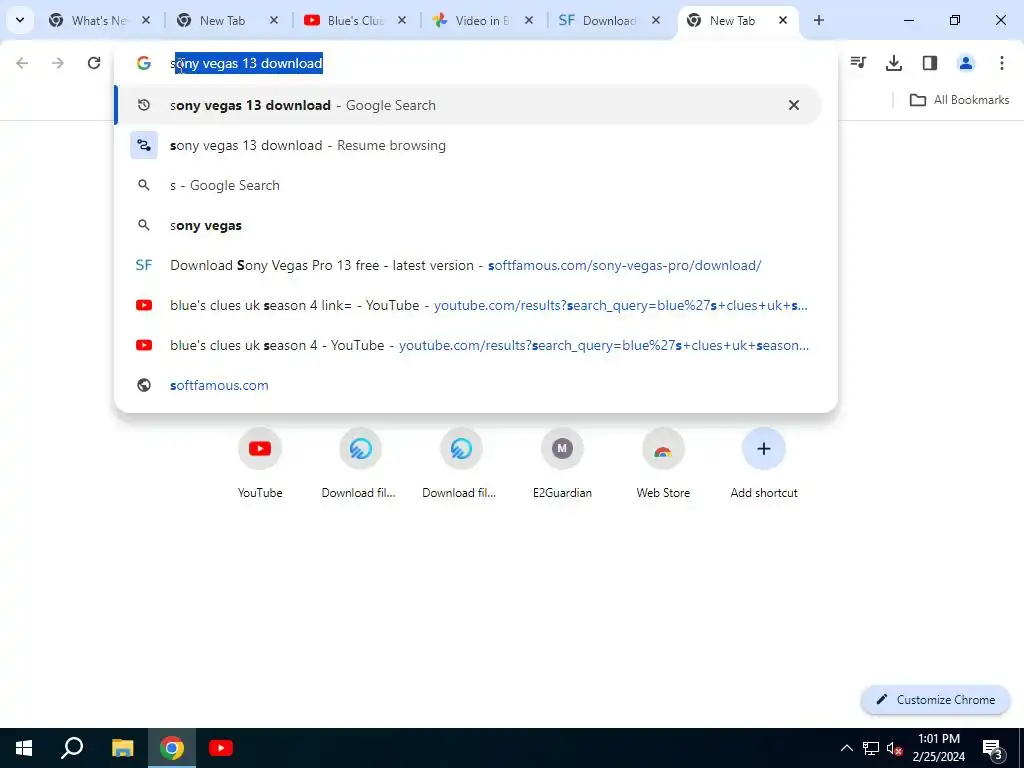Switch to the SF Download tab
This screenshot has height=768, width=1024.
pos(609,20)
